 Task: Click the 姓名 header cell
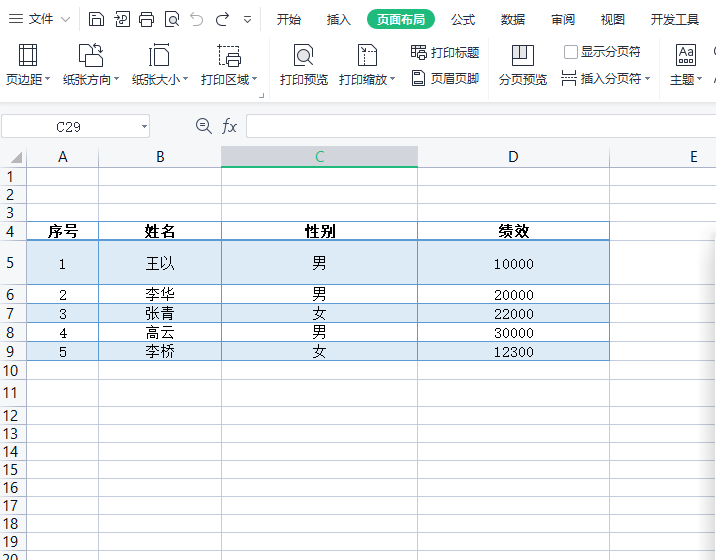[x=160, y=231]
